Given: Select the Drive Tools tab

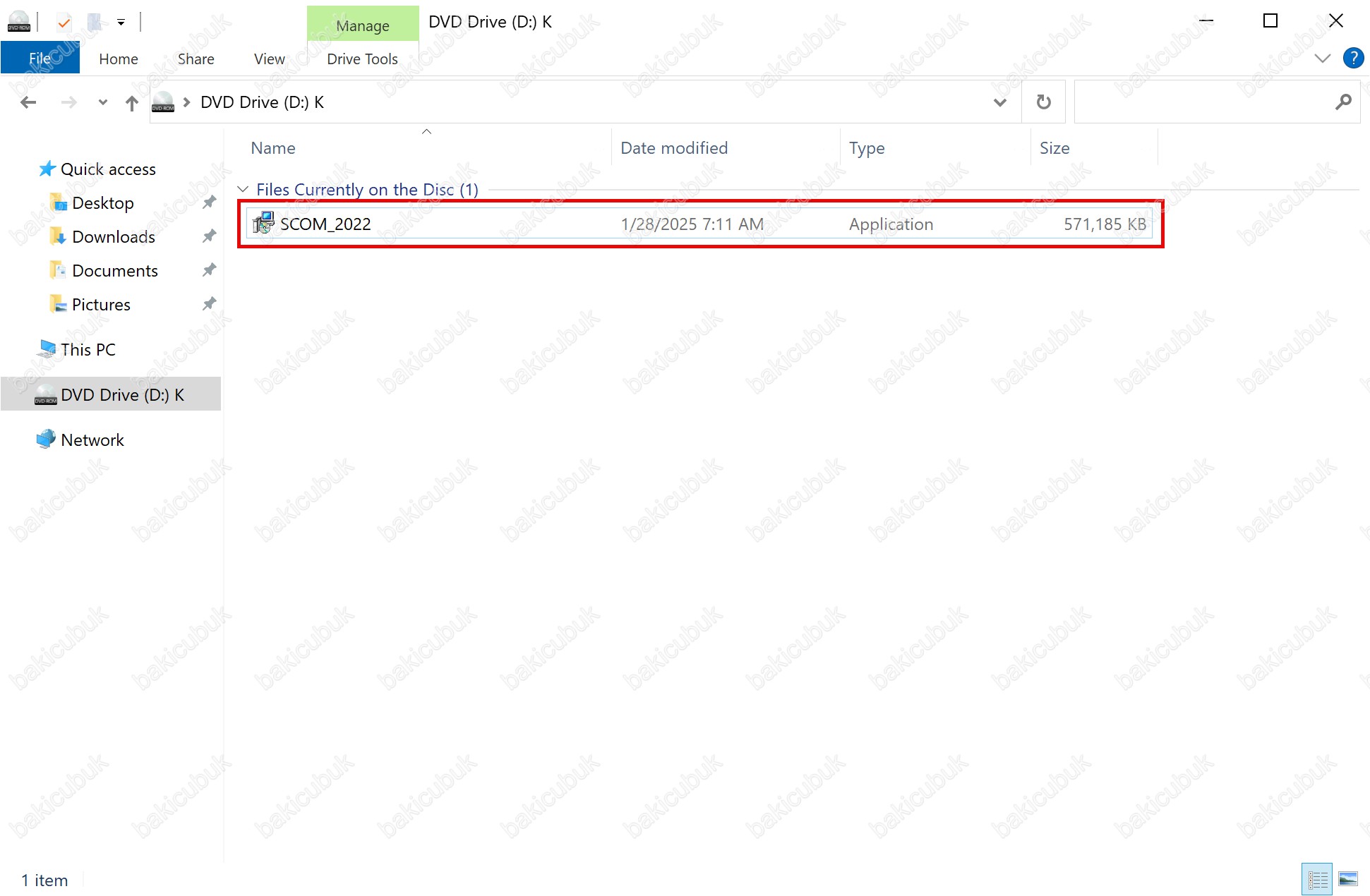Looking at the screenshot, I should point(362,59).
